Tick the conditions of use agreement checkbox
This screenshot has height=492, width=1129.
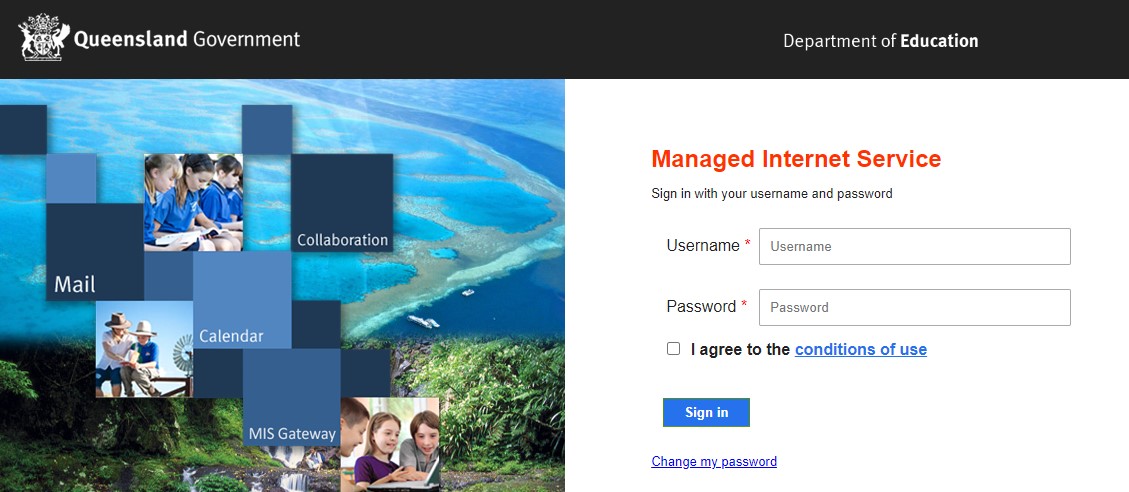click(673, 349)
